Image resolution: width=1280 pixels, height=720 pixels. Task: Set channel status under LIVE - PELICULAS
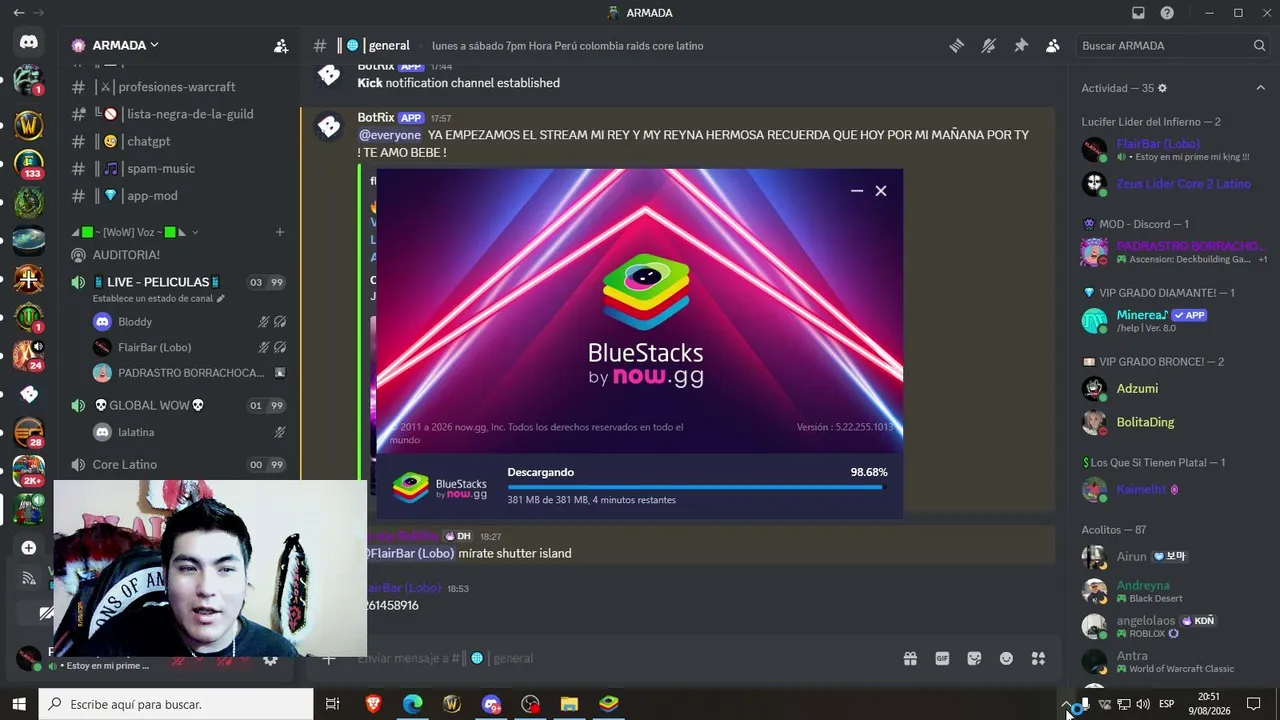click(x=159, y=298)
